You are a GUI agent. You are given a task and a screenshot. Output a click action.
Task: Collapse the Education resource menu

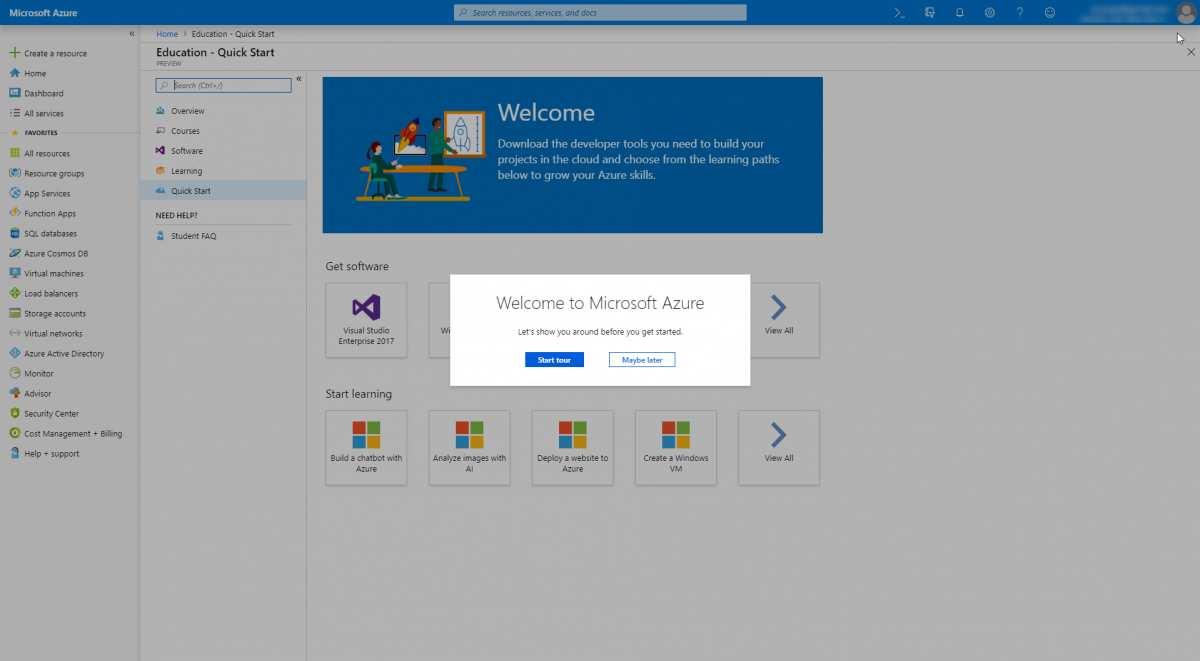[x=298, y=78]
